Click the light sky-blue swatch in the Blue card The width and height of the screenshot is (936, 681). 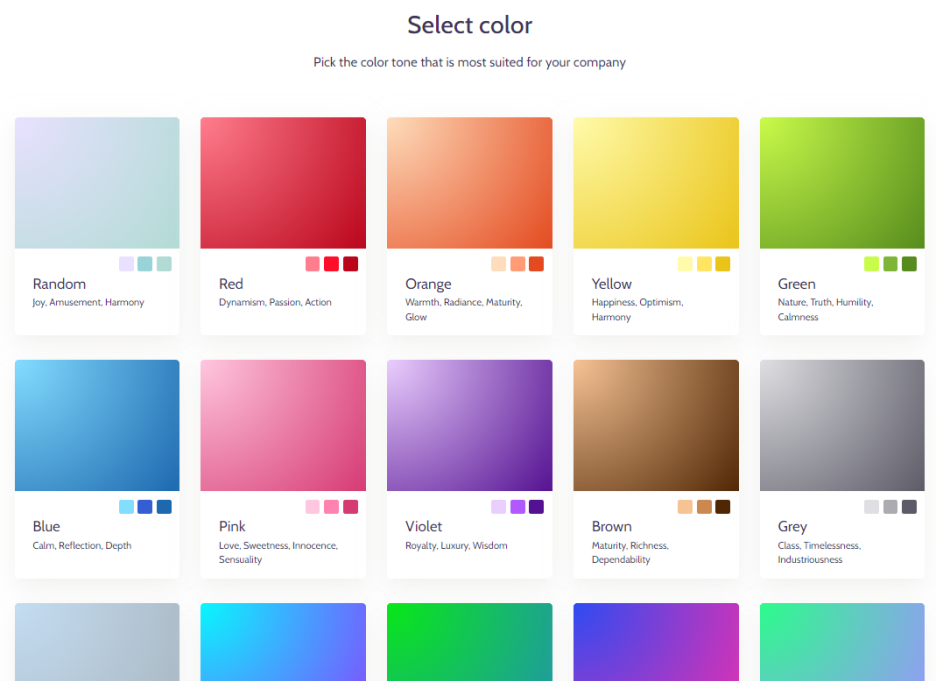point(126,507)
